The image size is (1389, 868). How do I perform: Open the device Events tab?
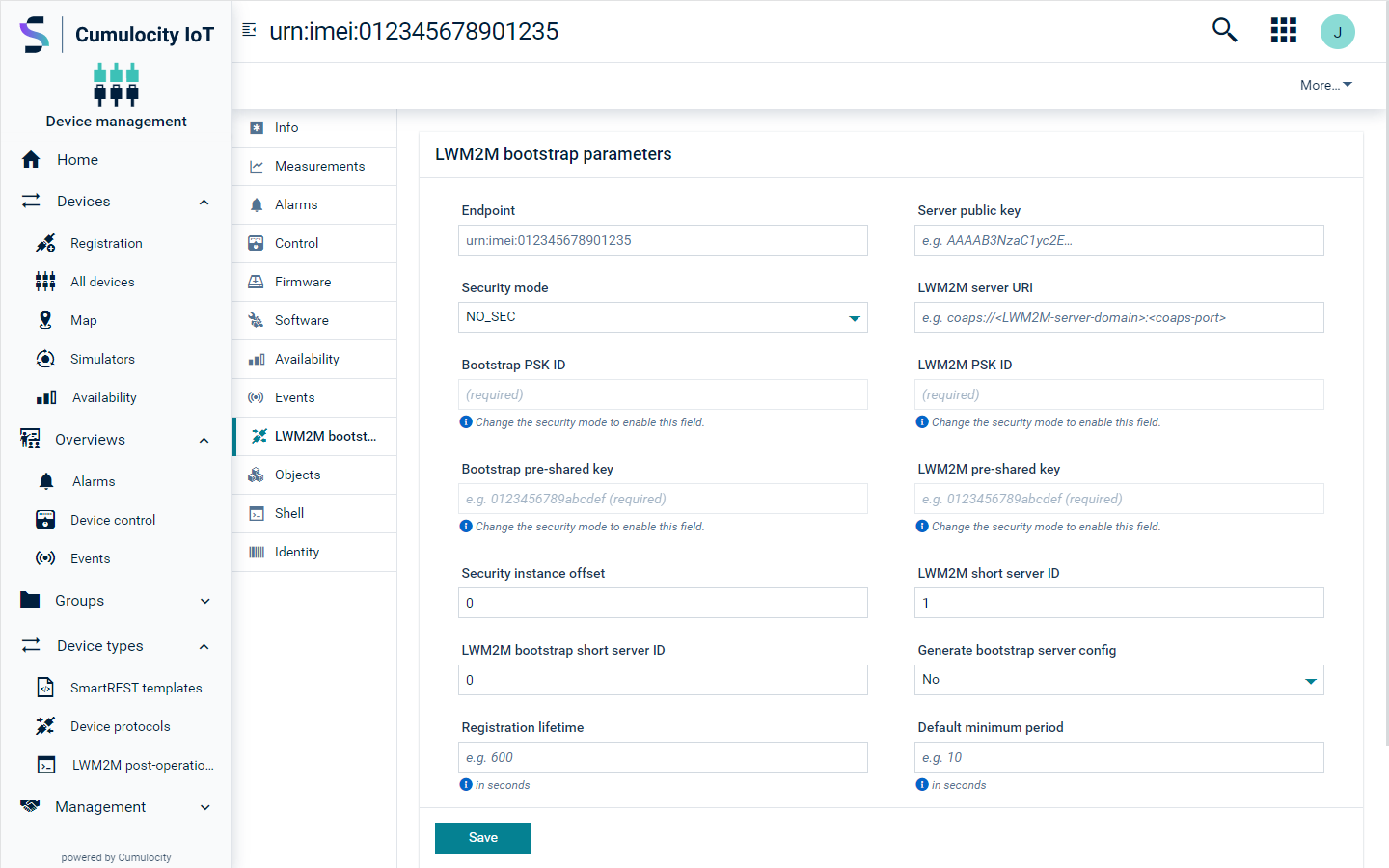314,397
